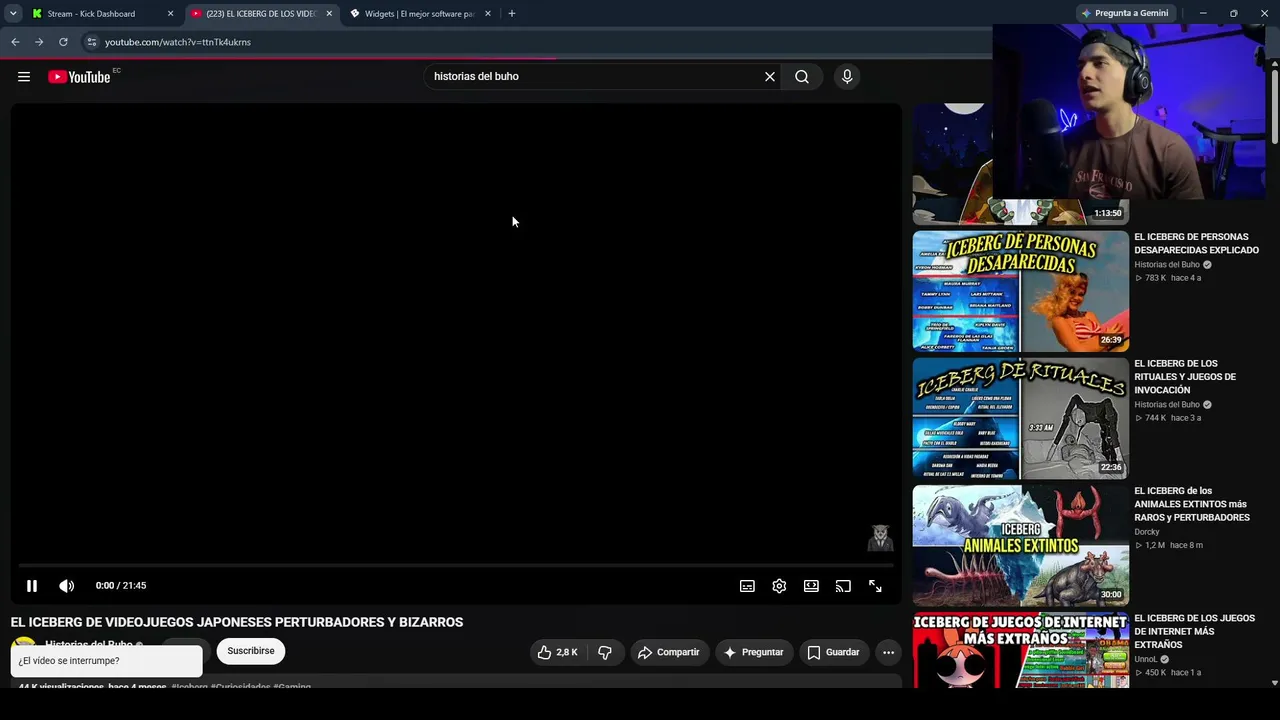This screenshot has height=720, width=1280.
Task: Click the magnifying glass search button
Action: [x=802, y=77]
